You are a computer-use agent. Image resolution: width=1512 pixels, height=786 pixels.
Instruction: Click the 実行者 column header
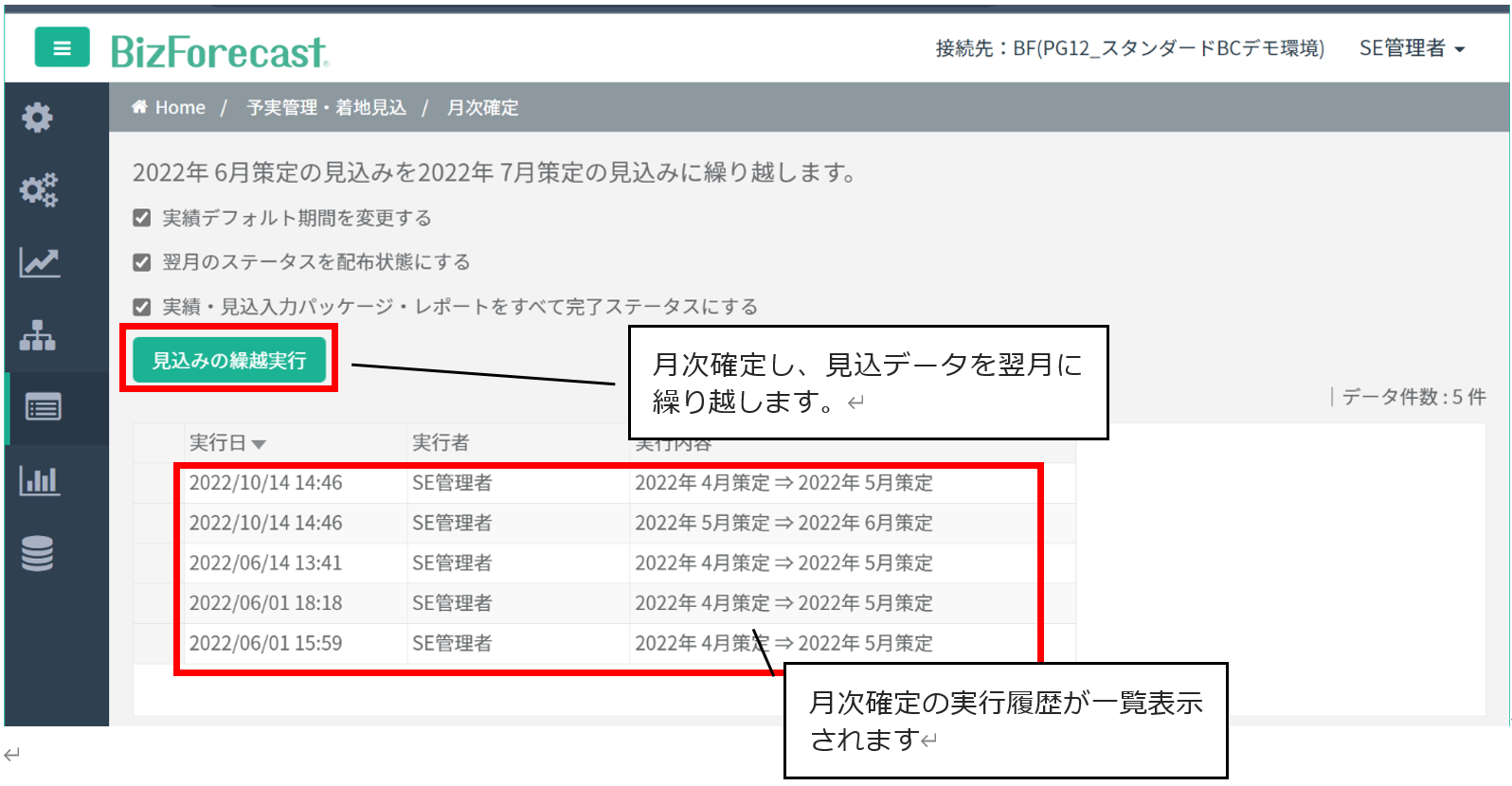coord(441,443)
